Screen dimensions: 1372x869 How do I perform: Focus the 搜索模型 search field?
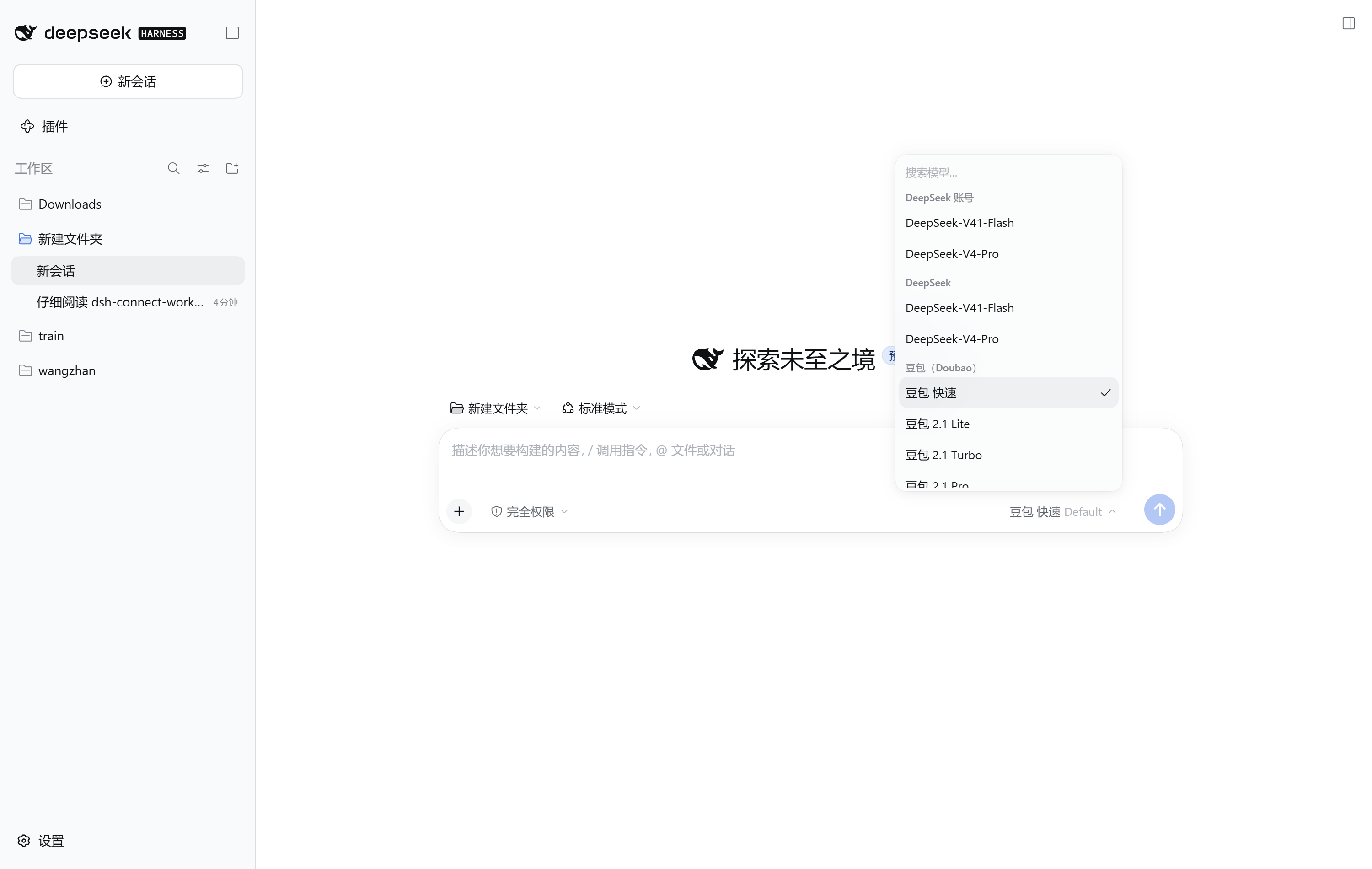coord(1008,172)
